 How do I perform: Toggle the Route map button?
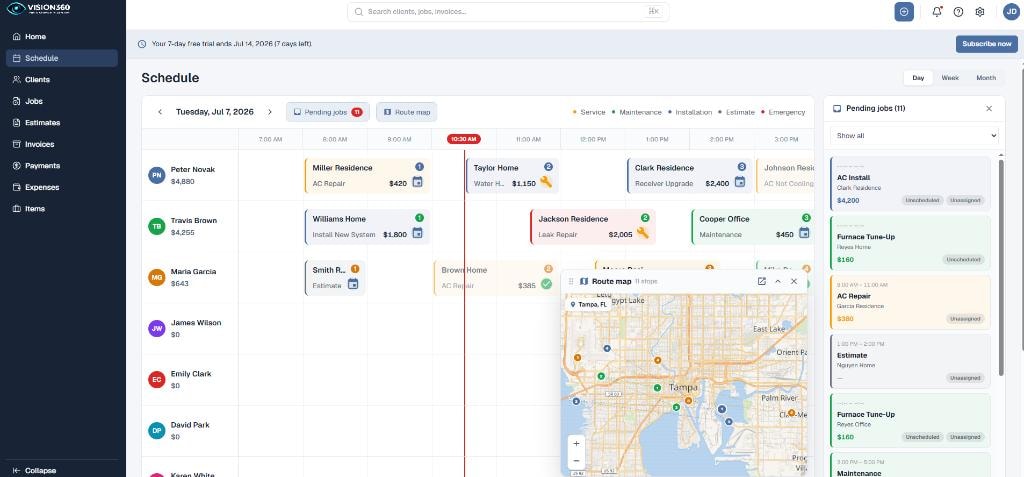pos(406,112)
